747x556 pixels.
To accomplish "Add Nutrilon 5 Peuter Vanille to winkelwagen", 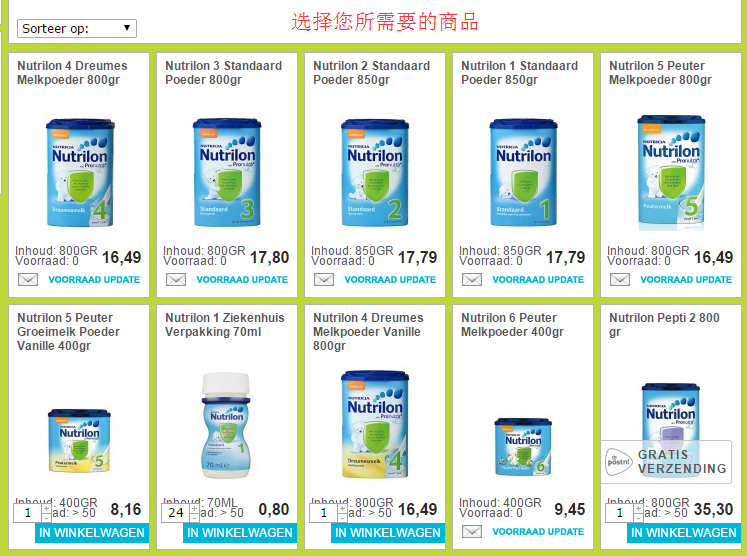I will (92, 533).
